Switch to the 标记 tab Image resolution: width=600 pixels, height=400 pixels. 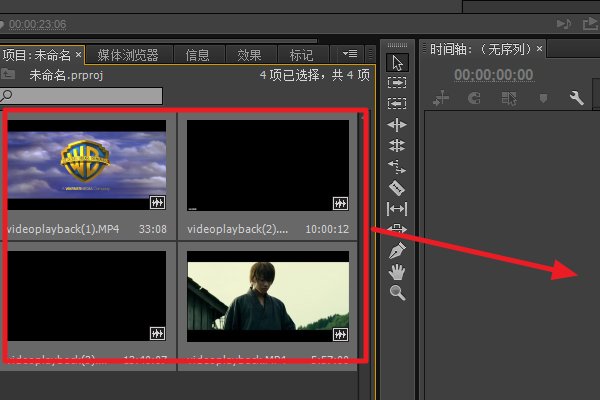click(302, 55)
